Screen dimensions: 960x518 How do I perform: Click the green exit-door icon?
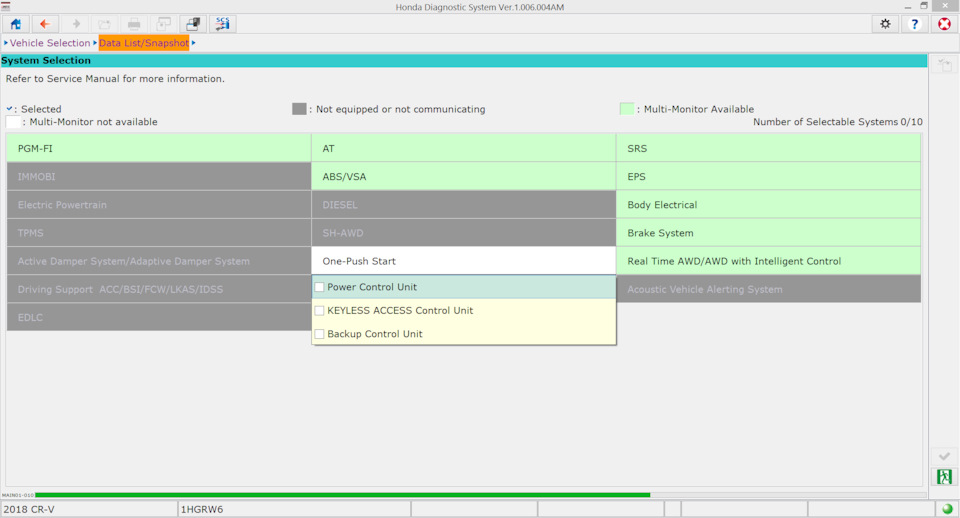point(944,476)
